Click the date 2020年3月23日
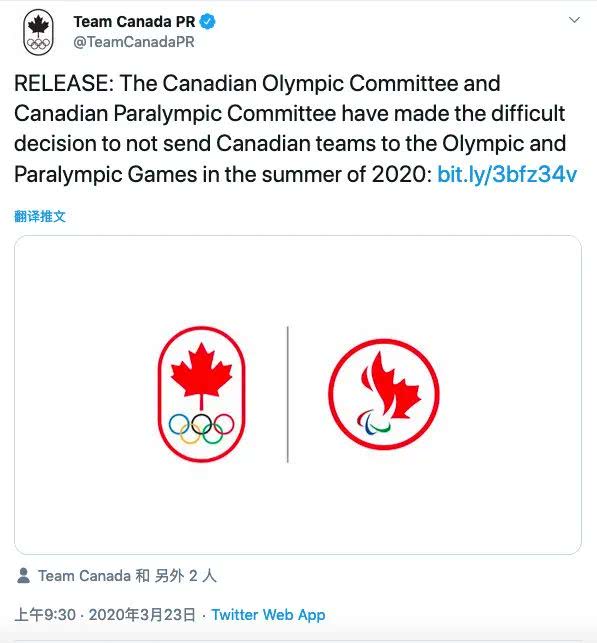This screenshot has width=597, height=643. pyautogui.click(x=142, y=615)
